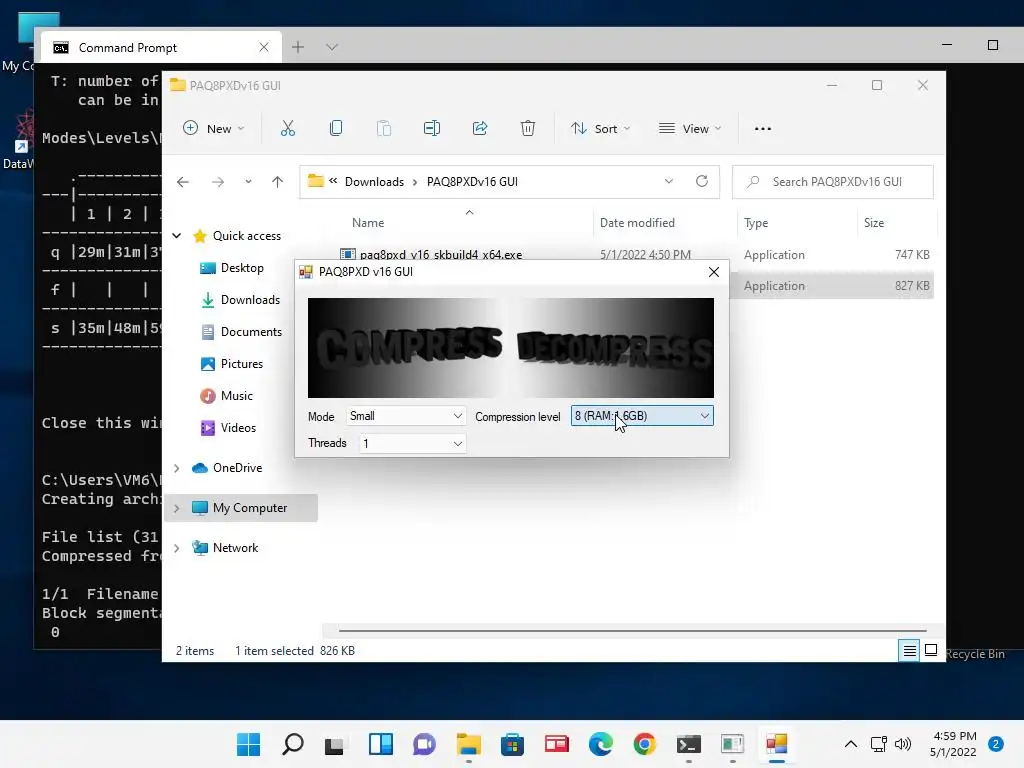This screenshot has width=1024, height=768.
Task: Open the Windows Start menu
Action: (248, 744)
